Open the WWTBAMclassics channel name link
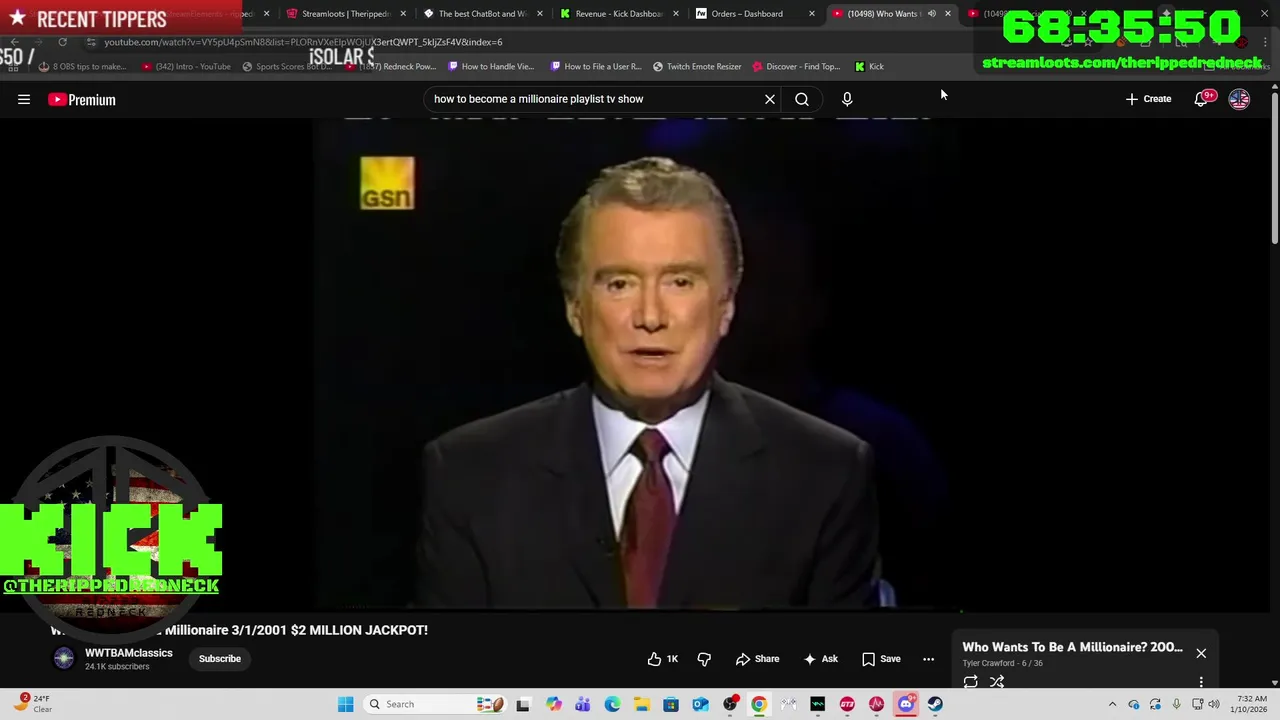Screen dimensions: 1280x720 (x=129, y=653)
